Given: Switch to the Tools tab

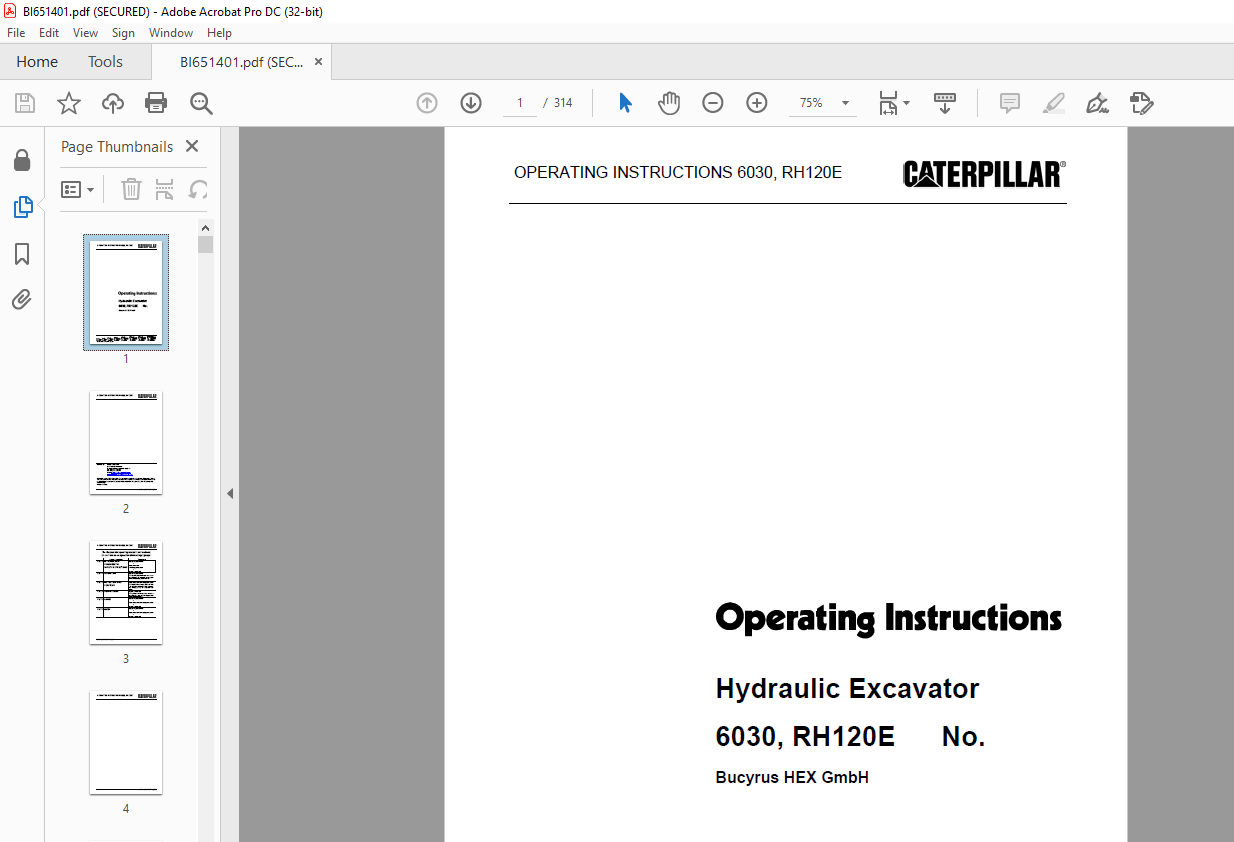Looking at the screenshot, I should (105, 62).
